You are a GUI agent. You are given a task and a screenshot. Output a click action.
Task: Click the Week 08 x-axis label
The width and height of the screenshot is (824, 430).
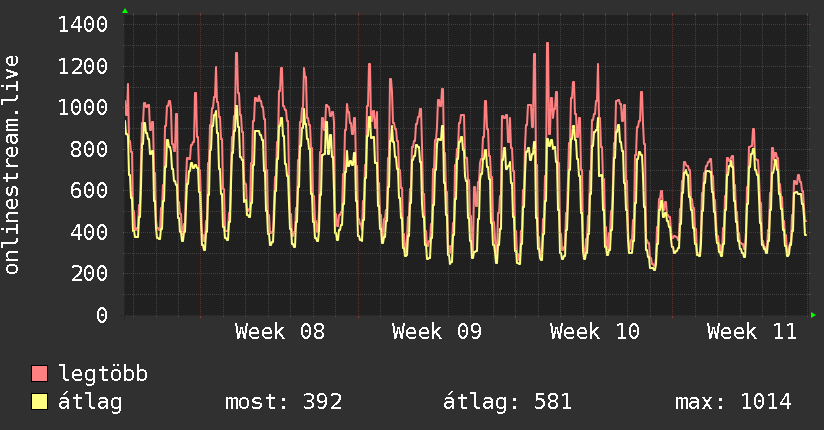click(x=280, y=332)
